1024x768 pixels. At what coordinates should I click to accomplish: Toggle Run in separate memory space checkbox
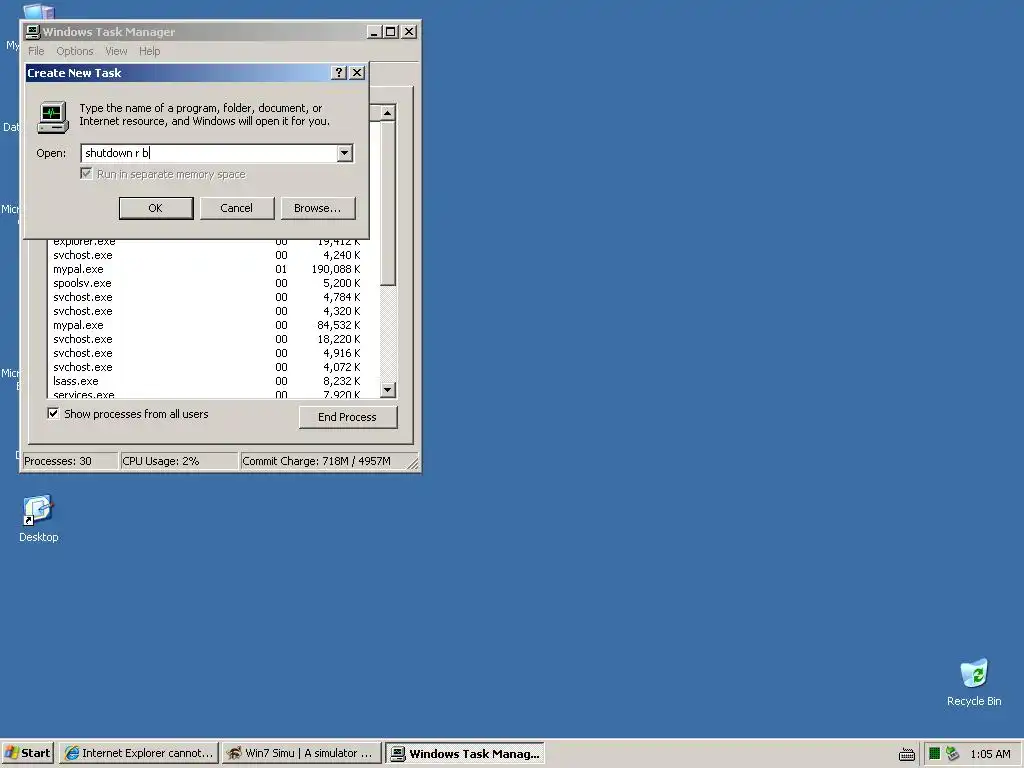click(86, 174)
